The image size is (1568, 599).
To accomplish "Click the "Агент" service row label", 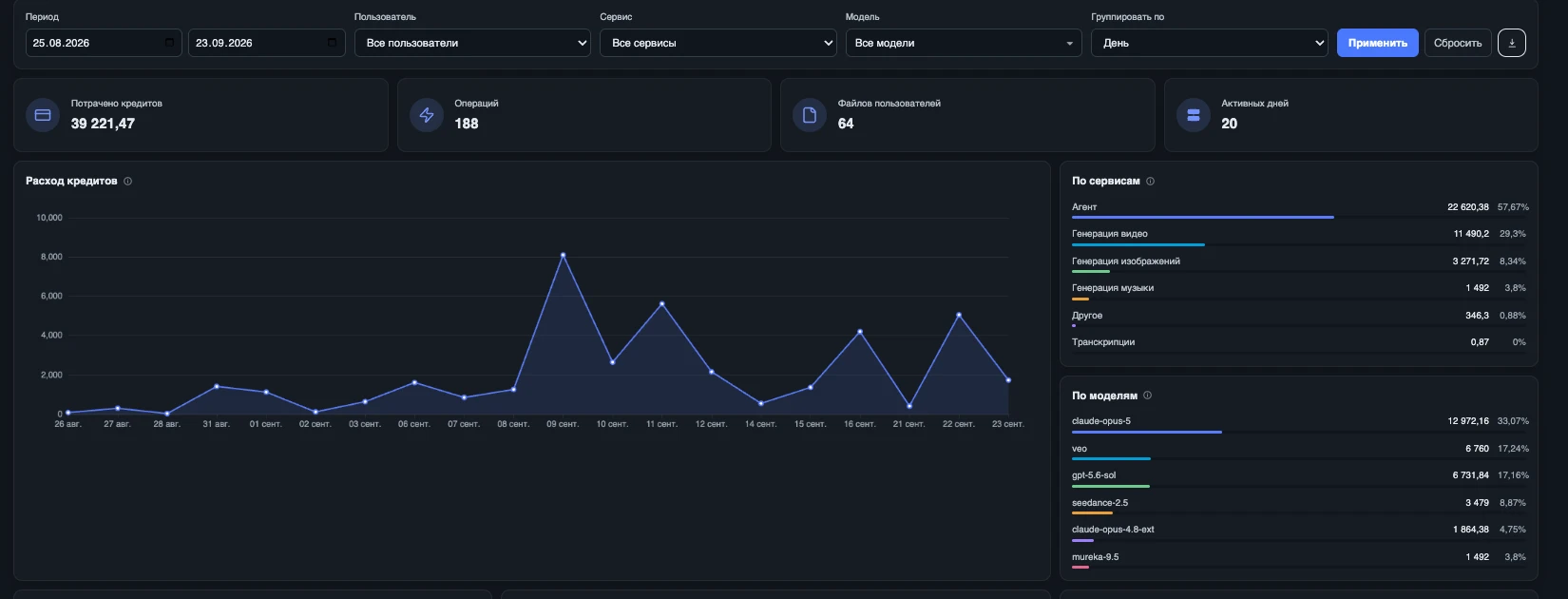I will [1084, 206].
